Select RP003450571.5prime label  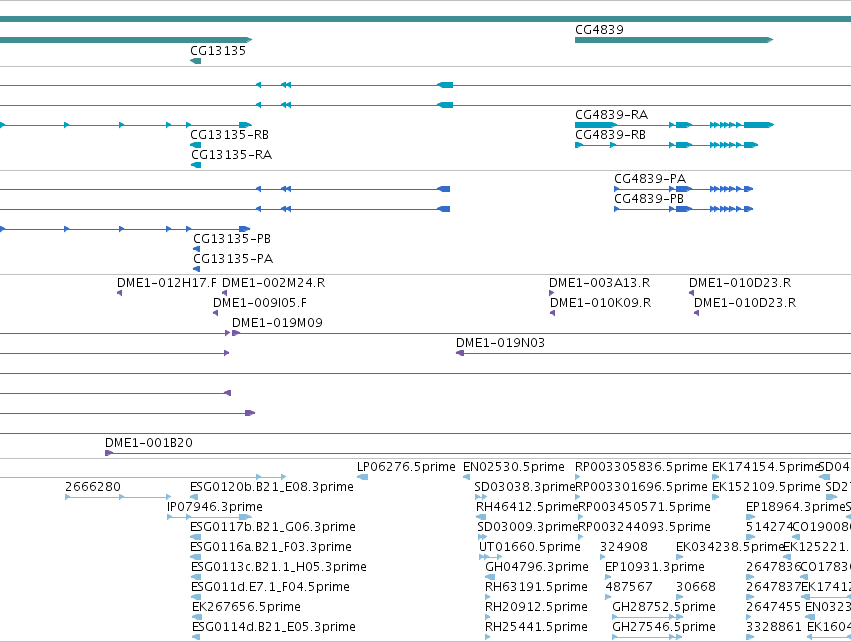tap(644, 507)
